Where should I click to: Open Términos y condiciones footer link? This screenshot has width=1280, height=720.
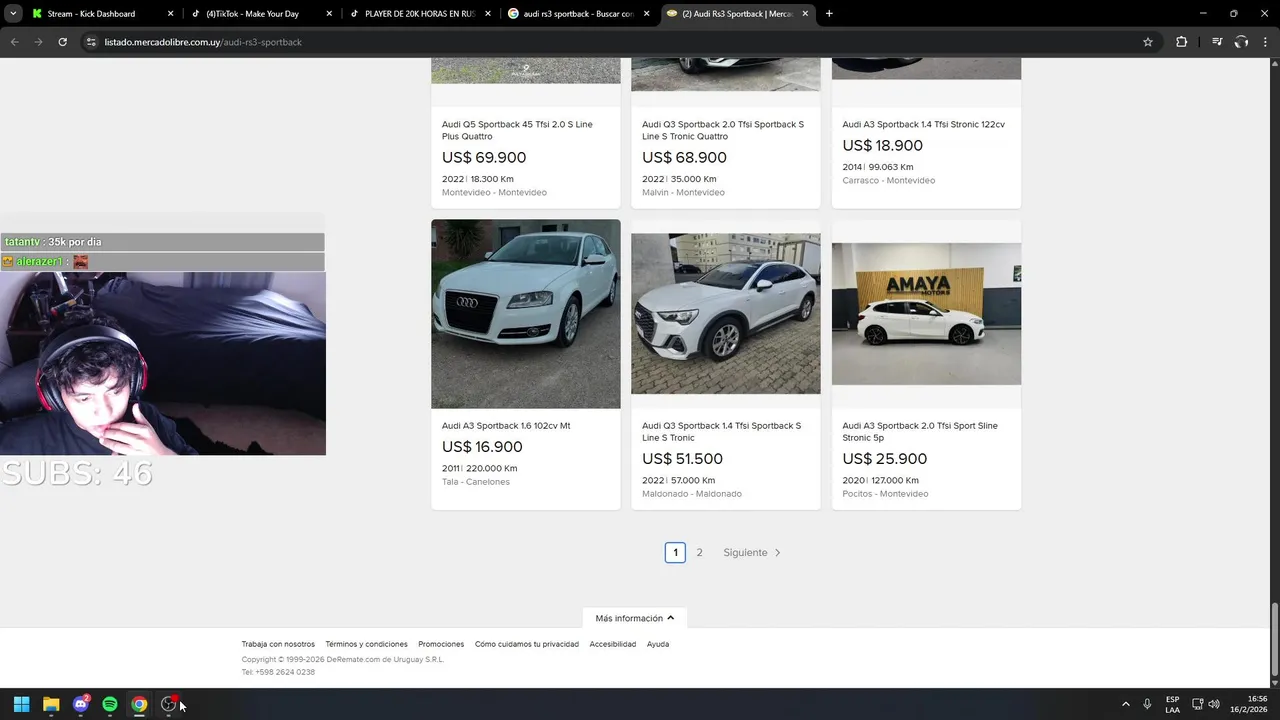(366, 644)
